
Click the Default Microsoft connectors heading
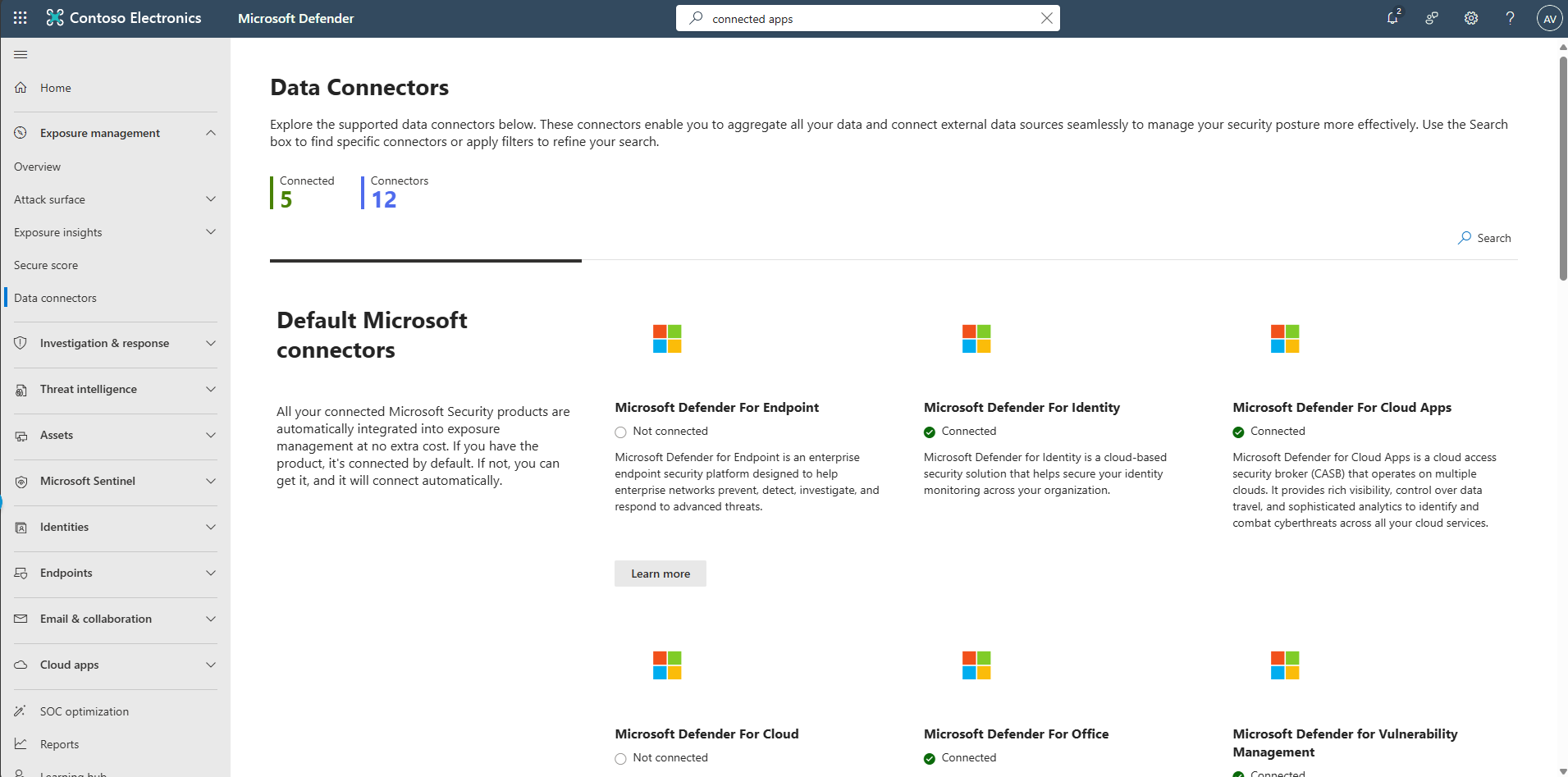point(372,336)
